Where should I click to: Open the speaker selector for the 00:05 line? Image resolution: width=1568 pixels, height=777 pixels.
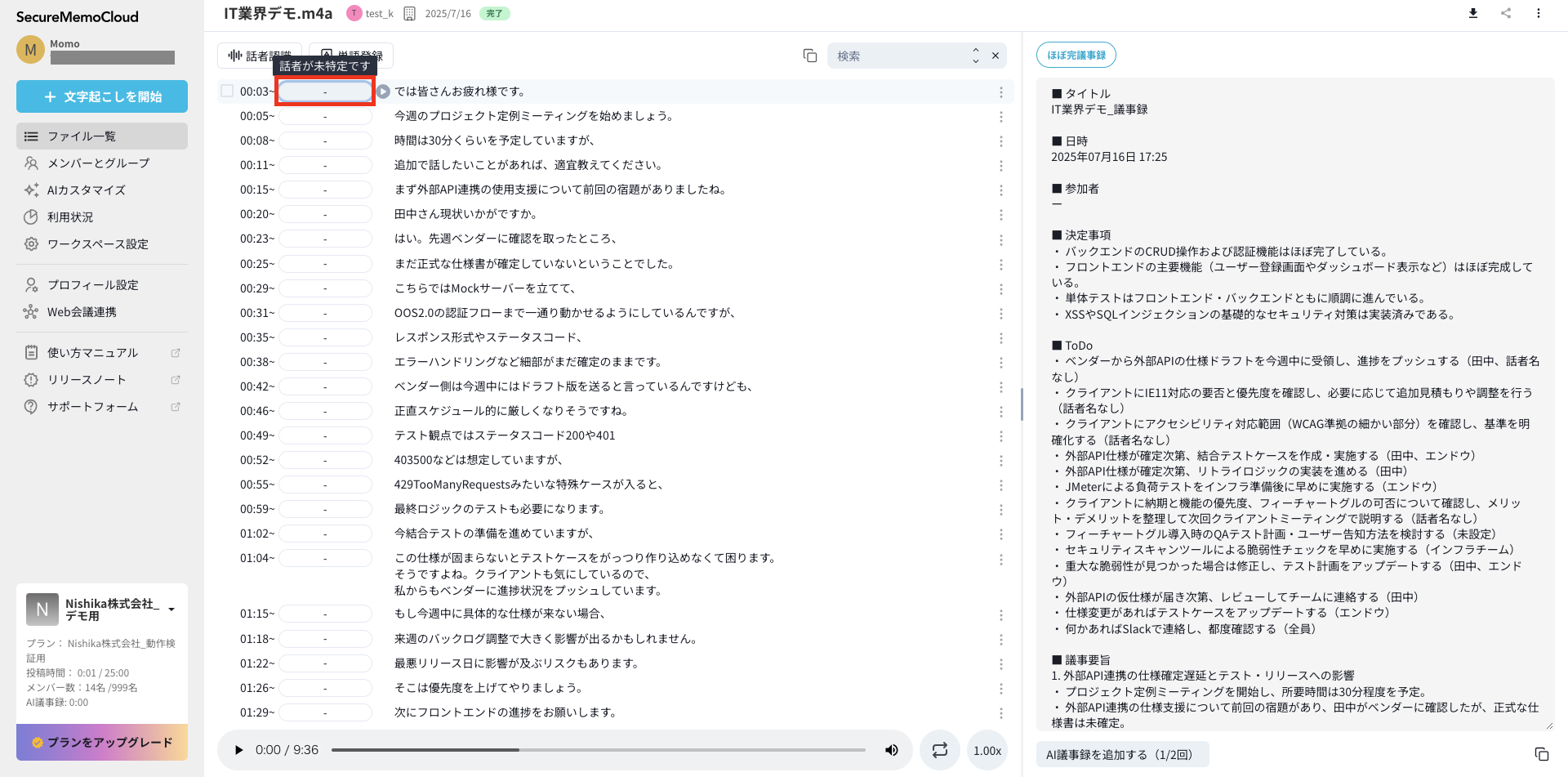coord(325,116)
